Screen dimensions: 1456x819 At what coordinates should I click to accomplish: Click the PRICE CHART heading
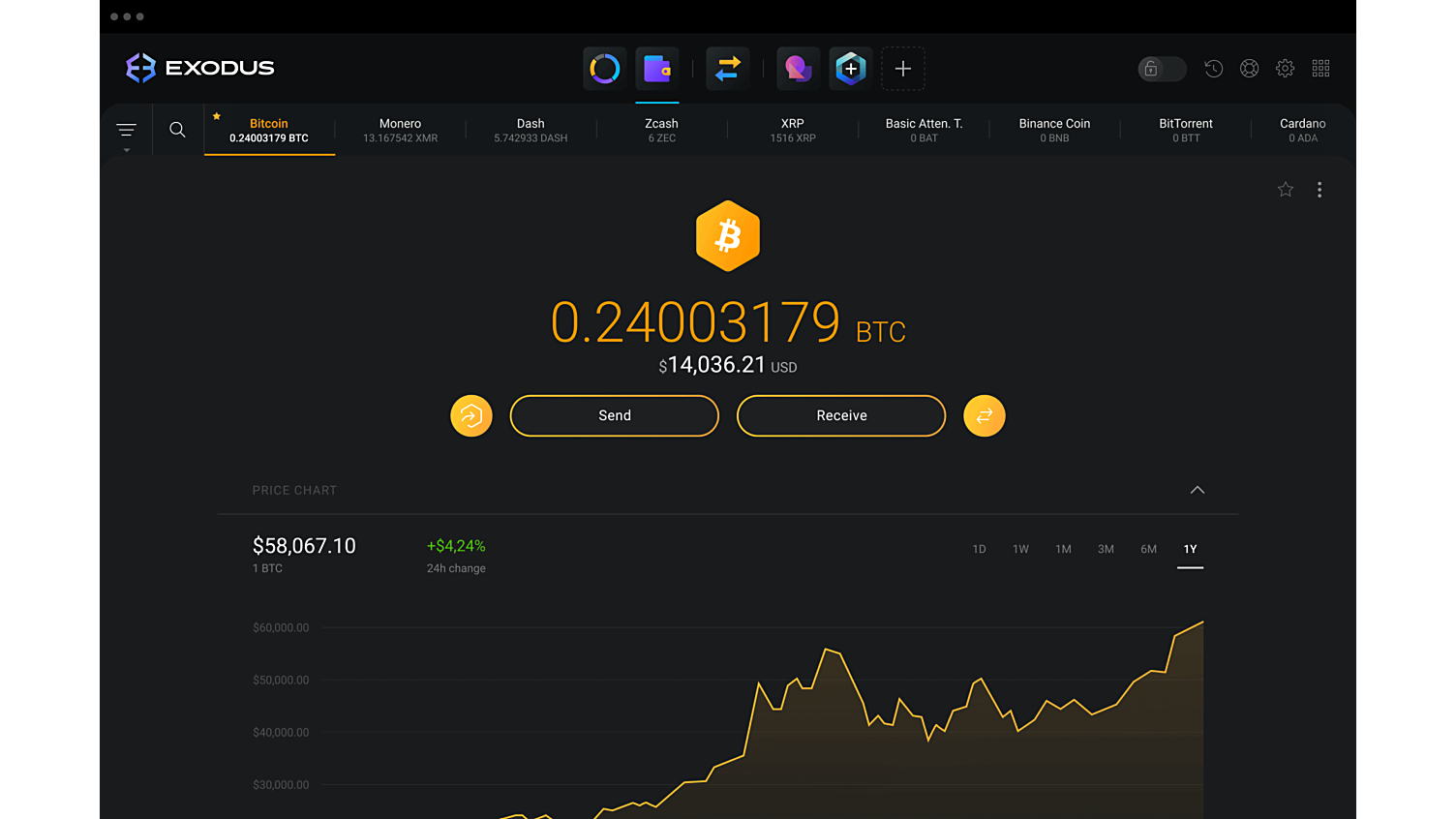tap(294, 491)
